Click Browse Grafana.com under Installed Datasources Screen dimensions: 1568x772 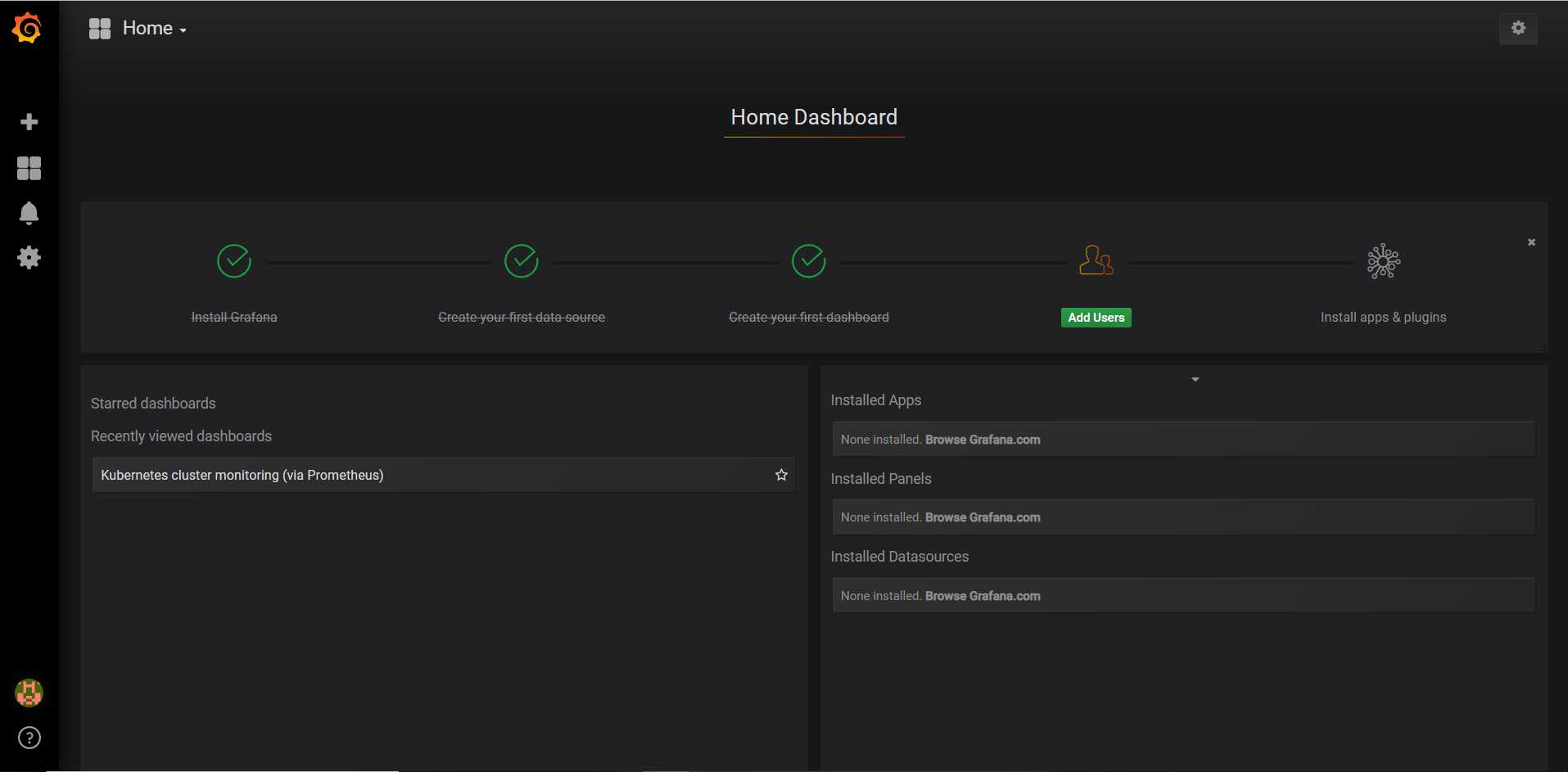tap(983, 596)
